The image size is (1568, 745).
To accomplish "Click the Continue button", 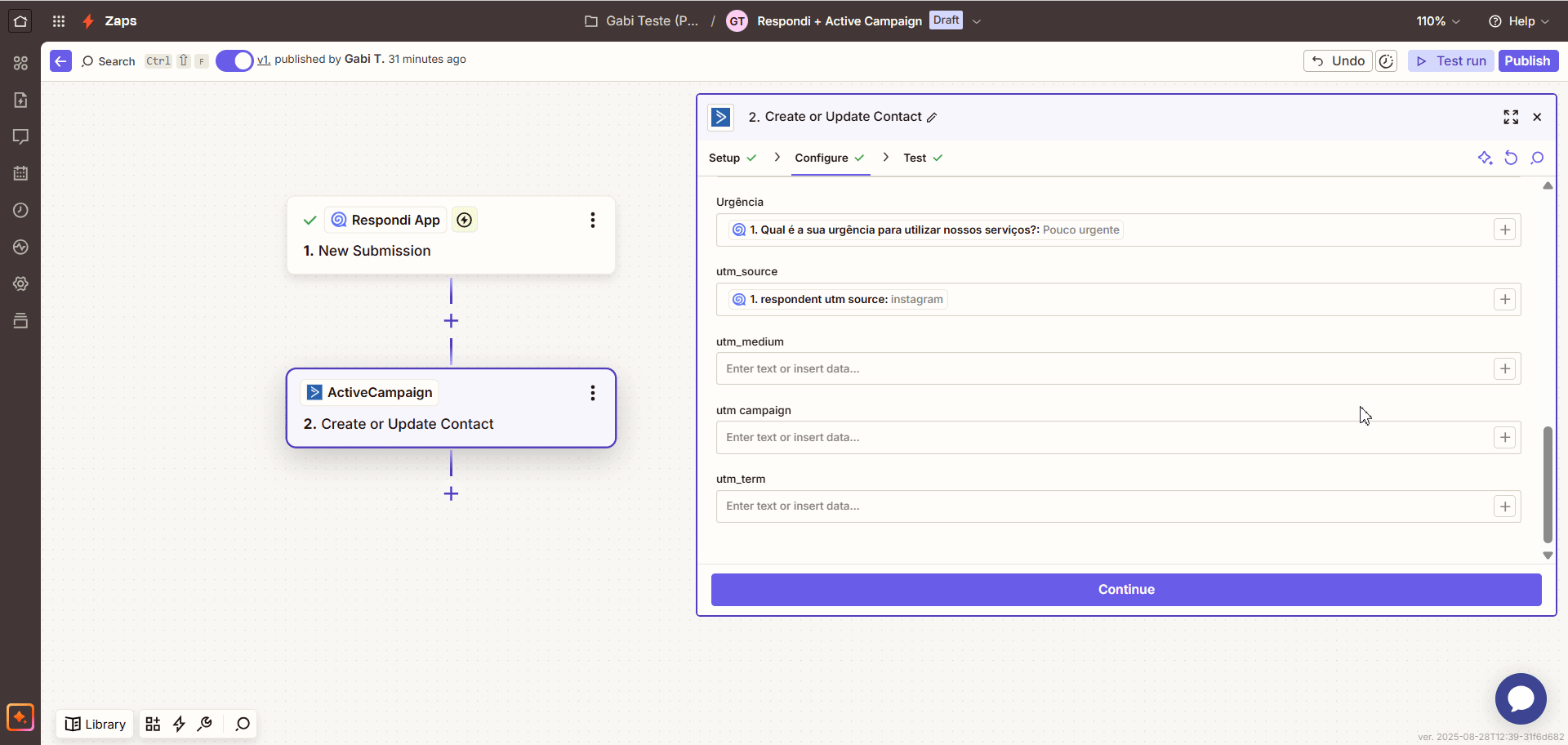I will (1126, 590).
